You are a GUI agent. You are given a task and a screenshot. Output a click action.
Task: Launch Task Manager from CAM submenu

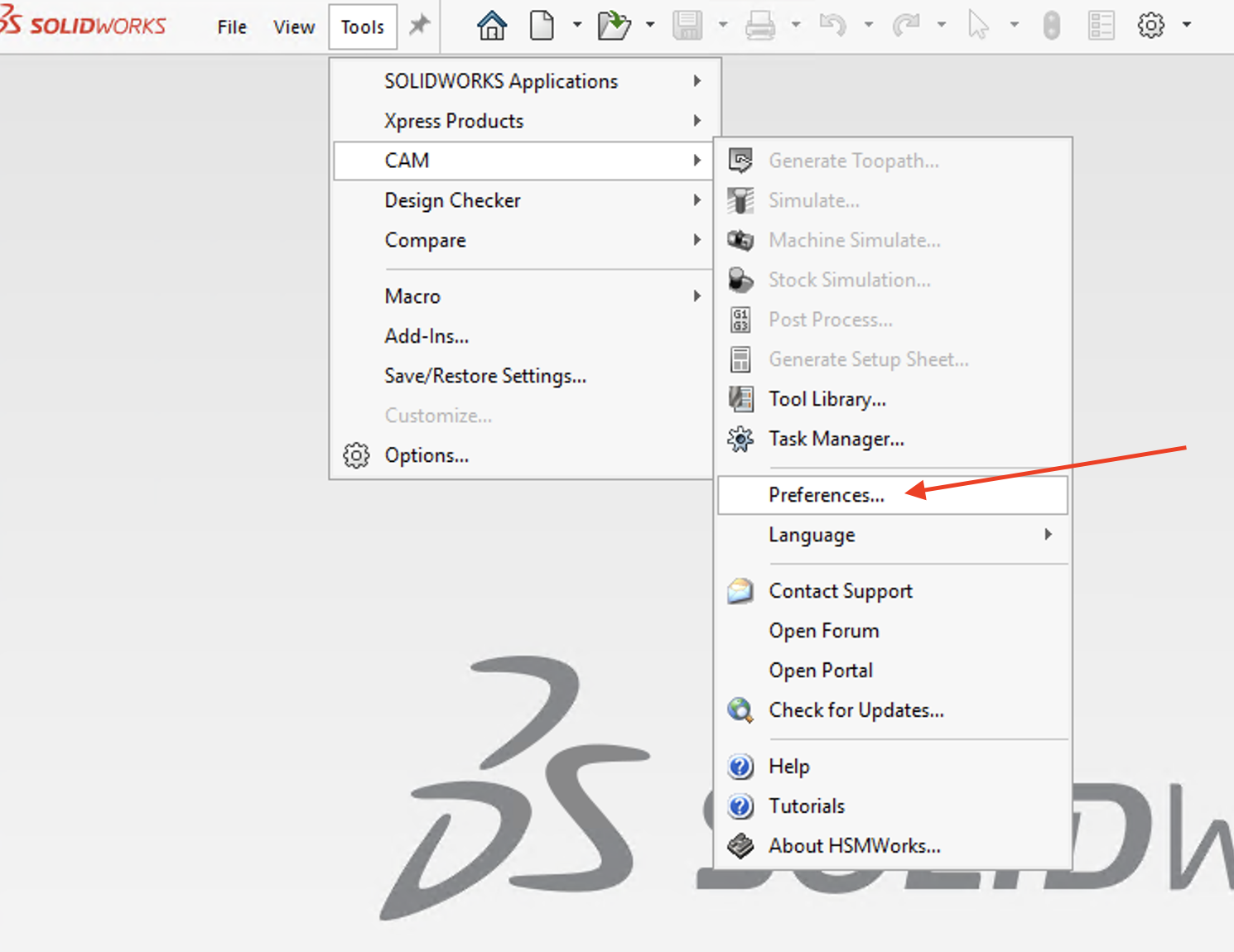coord(894,439)
